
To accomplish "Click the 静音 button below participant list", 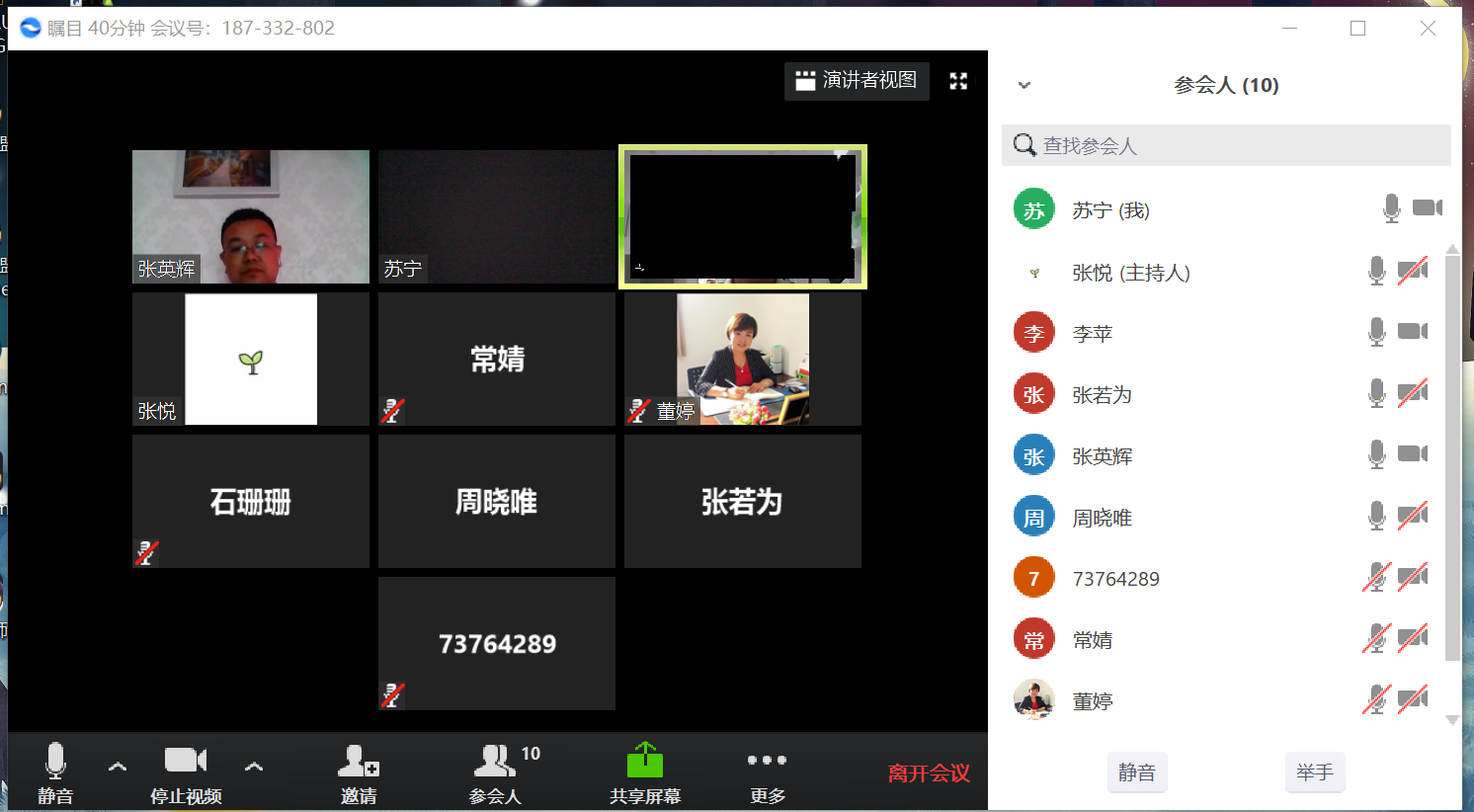I will 1137,772.
